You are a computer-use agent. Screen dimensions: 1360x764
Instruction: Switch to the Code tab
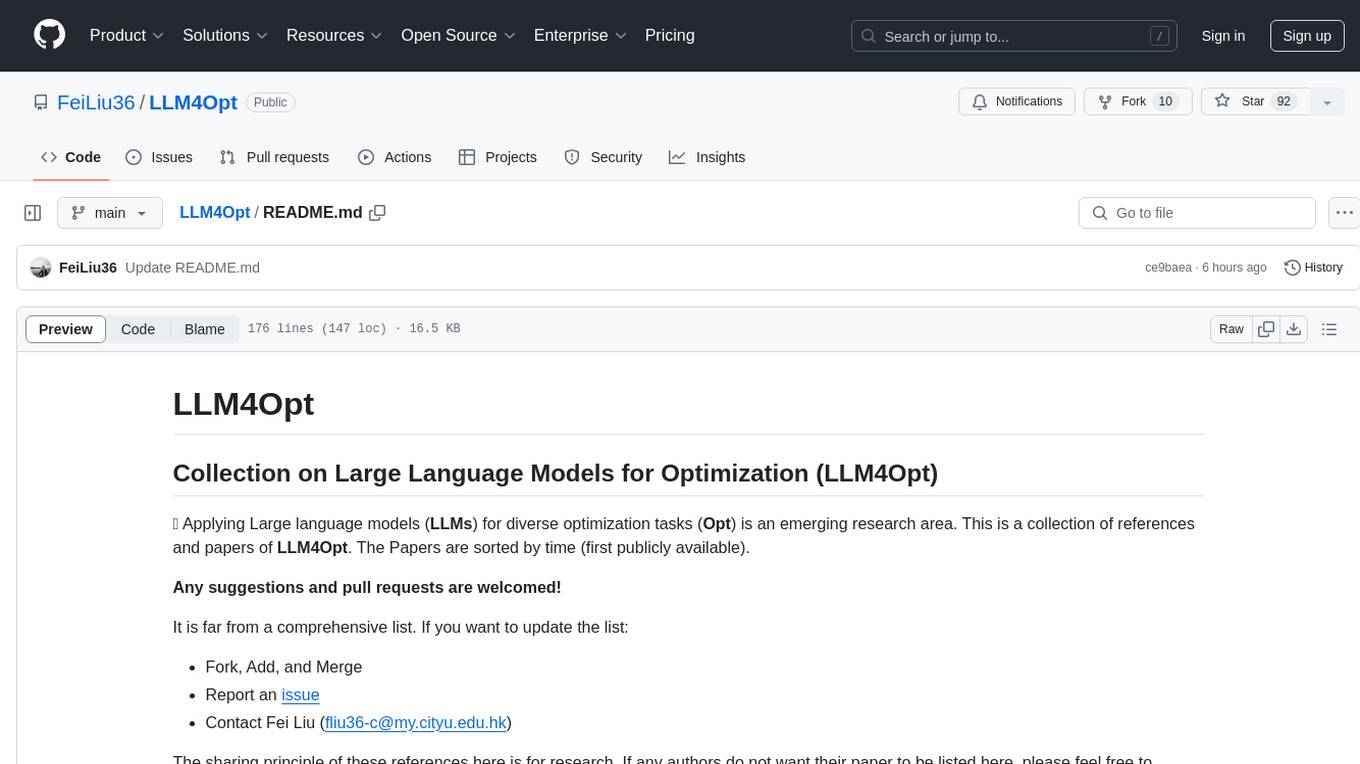(71, 157)
